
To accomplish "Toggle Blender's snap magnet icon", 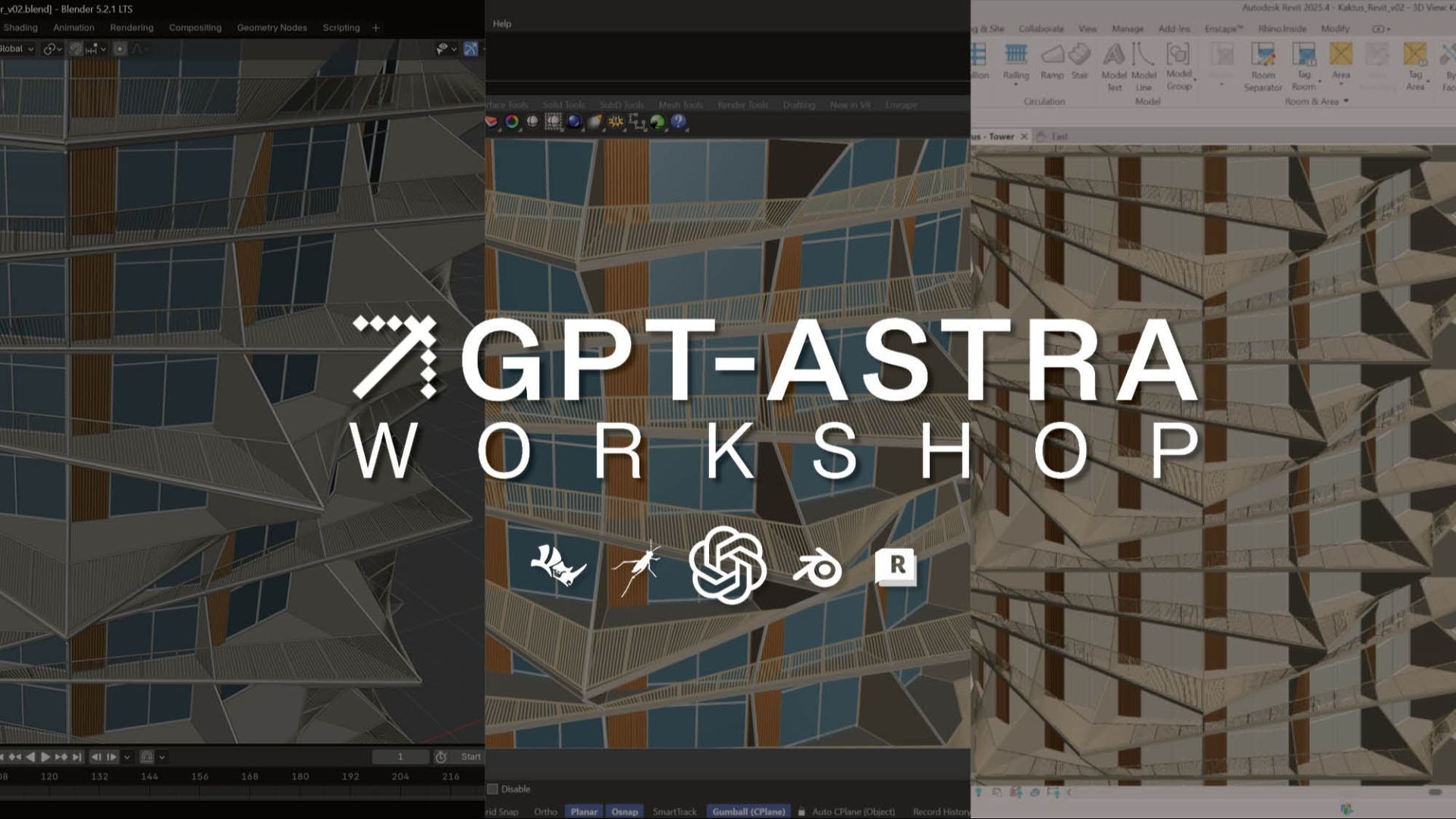I will 76,49.
